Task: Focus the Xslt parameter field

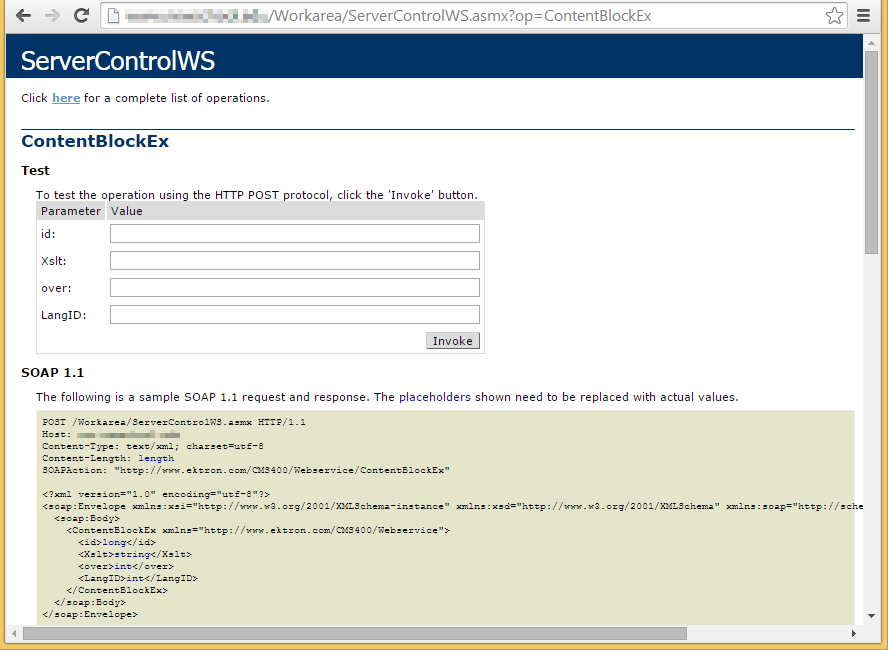Action: [x=294, y=260]
